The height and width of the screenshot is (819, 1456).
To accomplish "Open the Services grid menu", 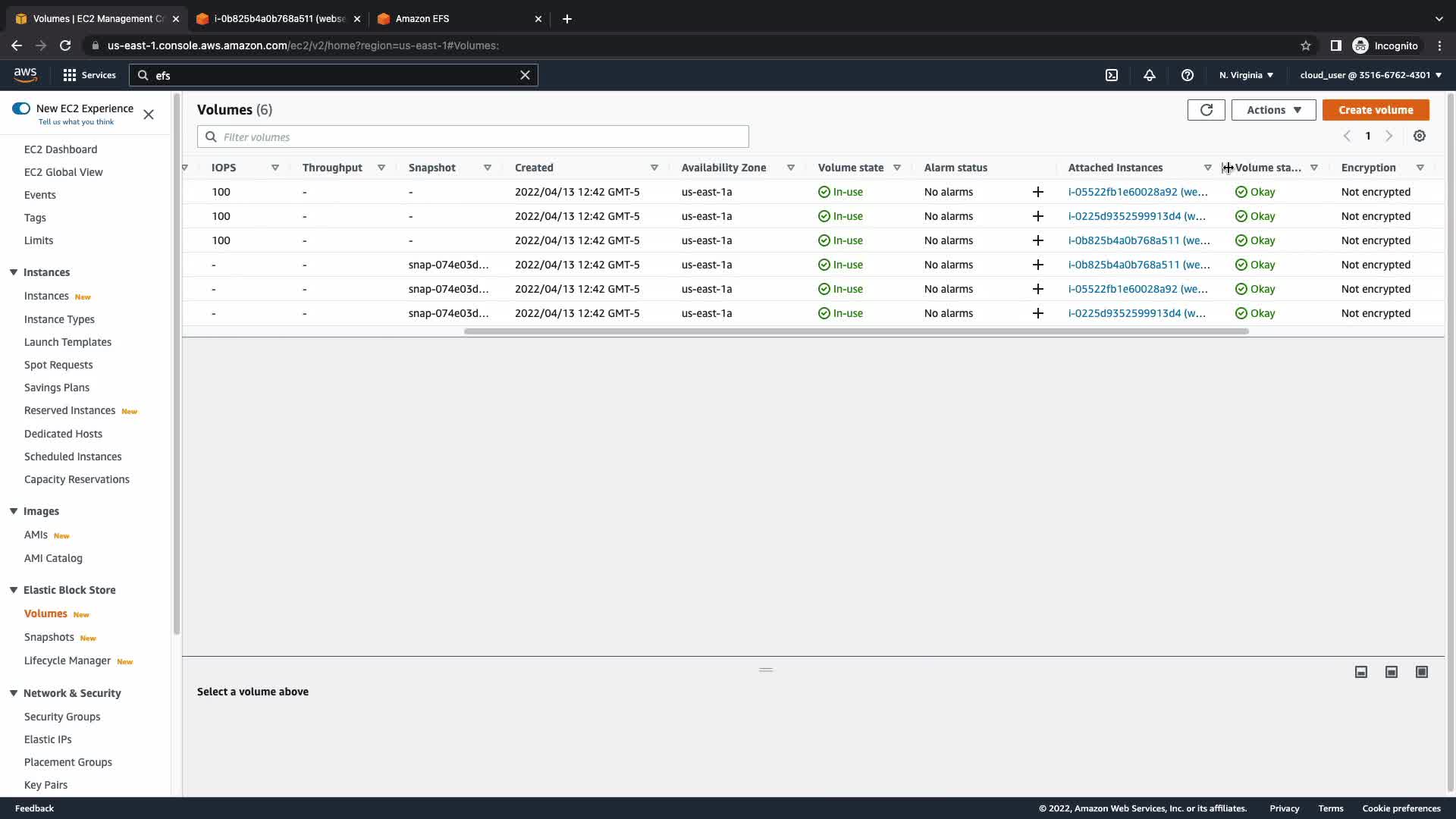I will click(x=89, y=75).
